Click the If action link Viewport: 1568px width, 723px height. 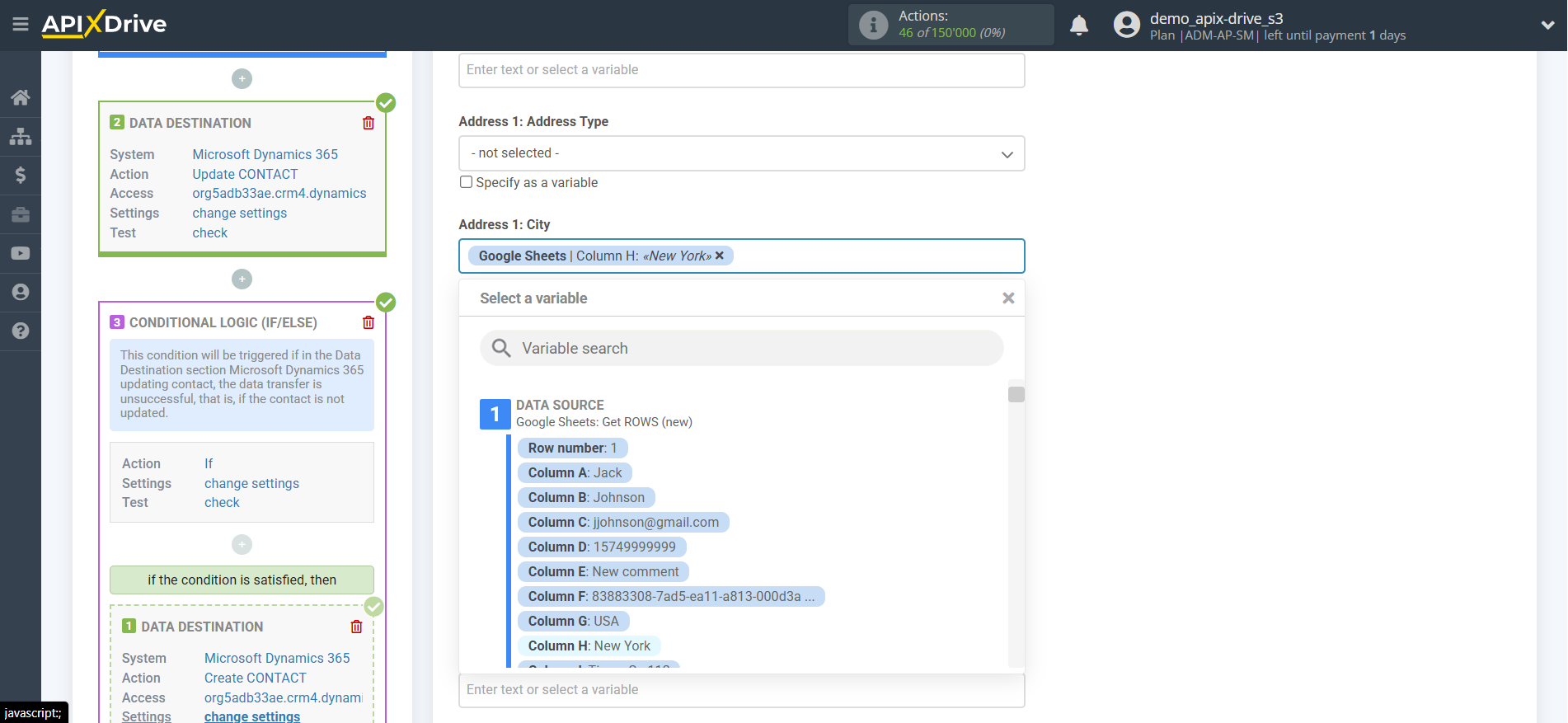tap(209, 463)
